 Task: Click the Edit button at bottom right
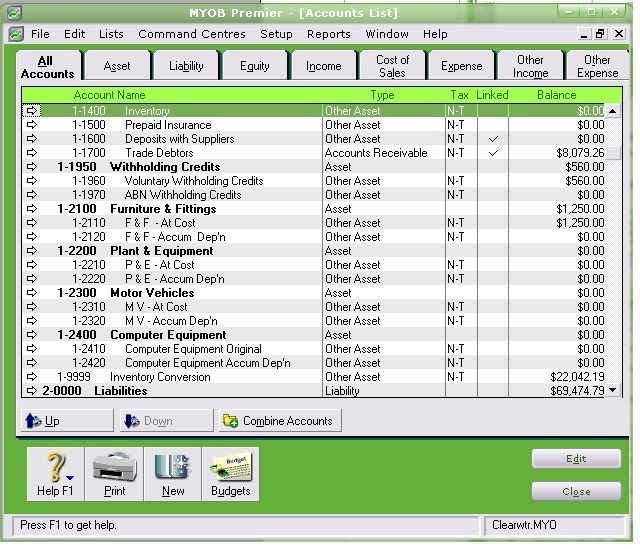click(576, 458)
